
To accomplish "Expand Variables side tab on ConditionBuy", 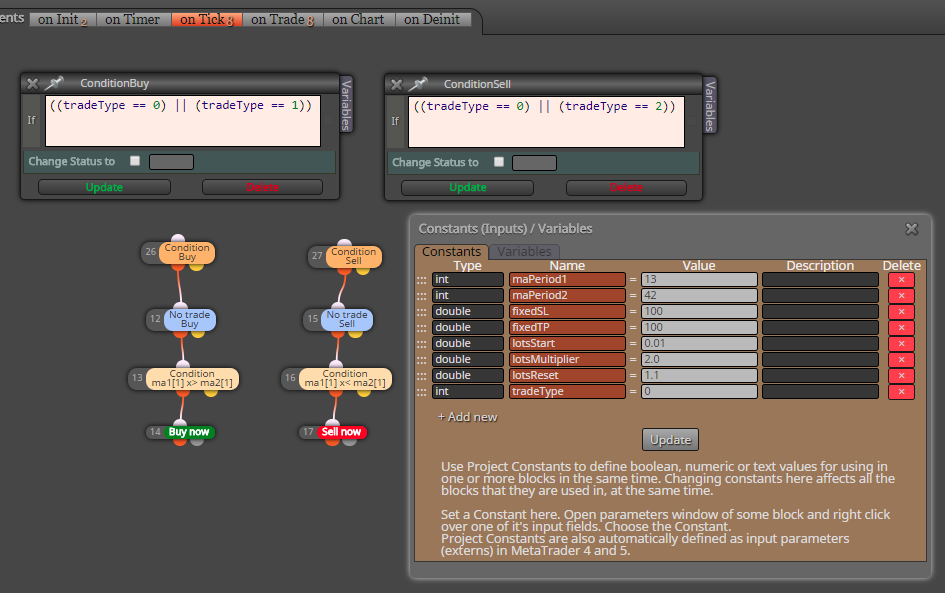I will tap(346, 104).
